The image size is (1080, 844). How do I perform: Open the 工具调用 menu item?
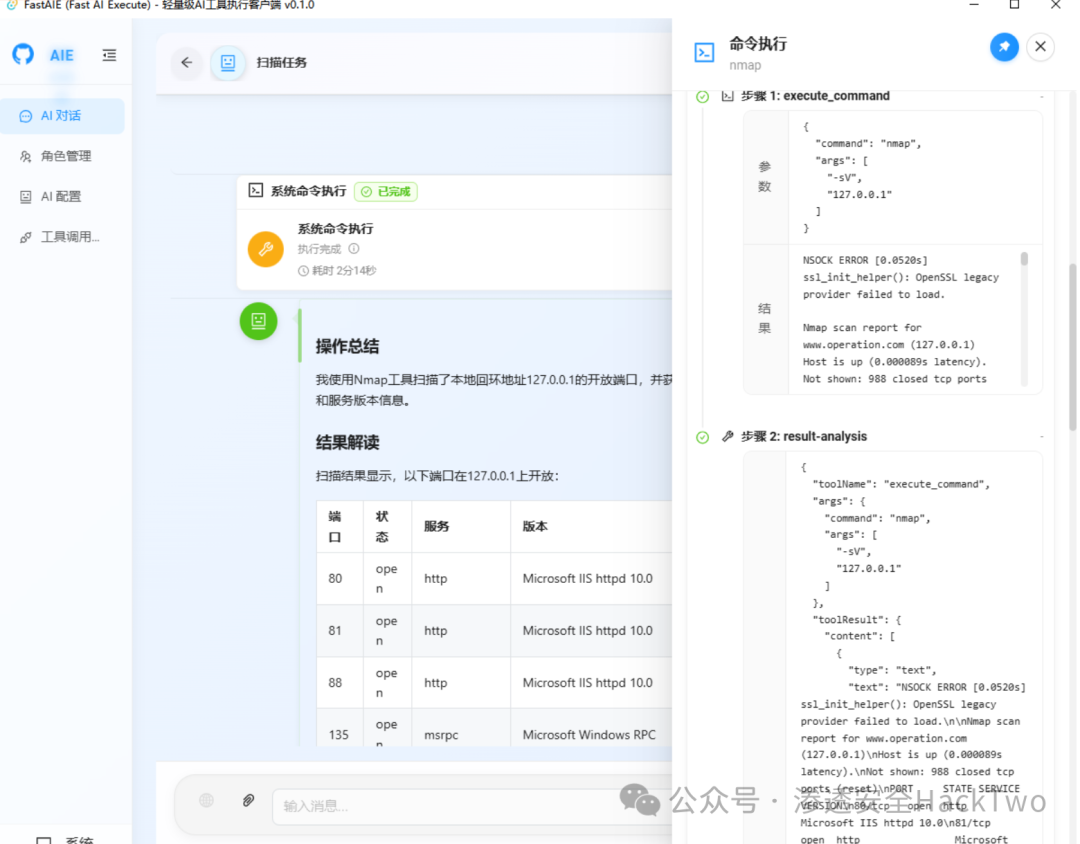[x=62, y=237]
